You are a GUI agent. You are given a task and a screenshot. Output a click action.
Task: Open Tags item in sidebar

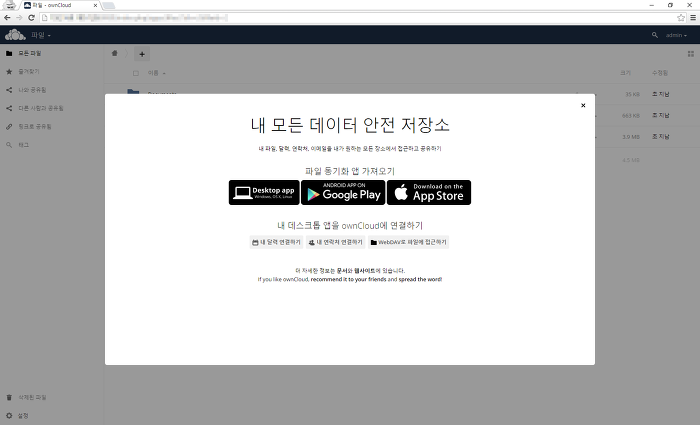tap(52, 145)
